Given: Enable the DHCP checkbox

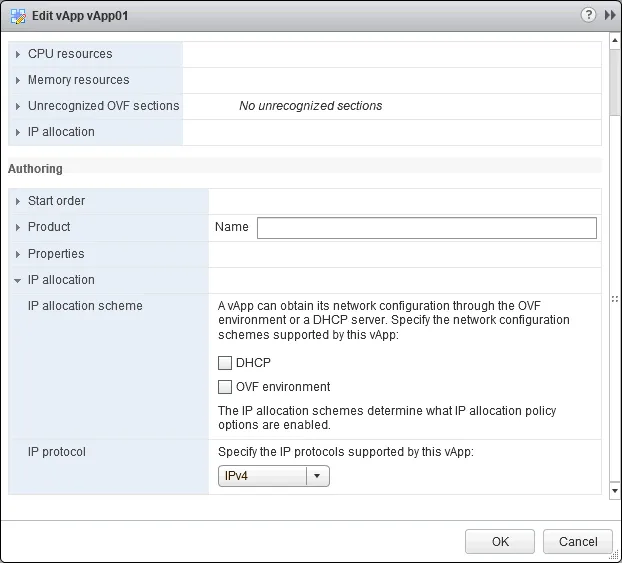Looking at the screenshot, I should pyautogui.click(x=225, y=363).
